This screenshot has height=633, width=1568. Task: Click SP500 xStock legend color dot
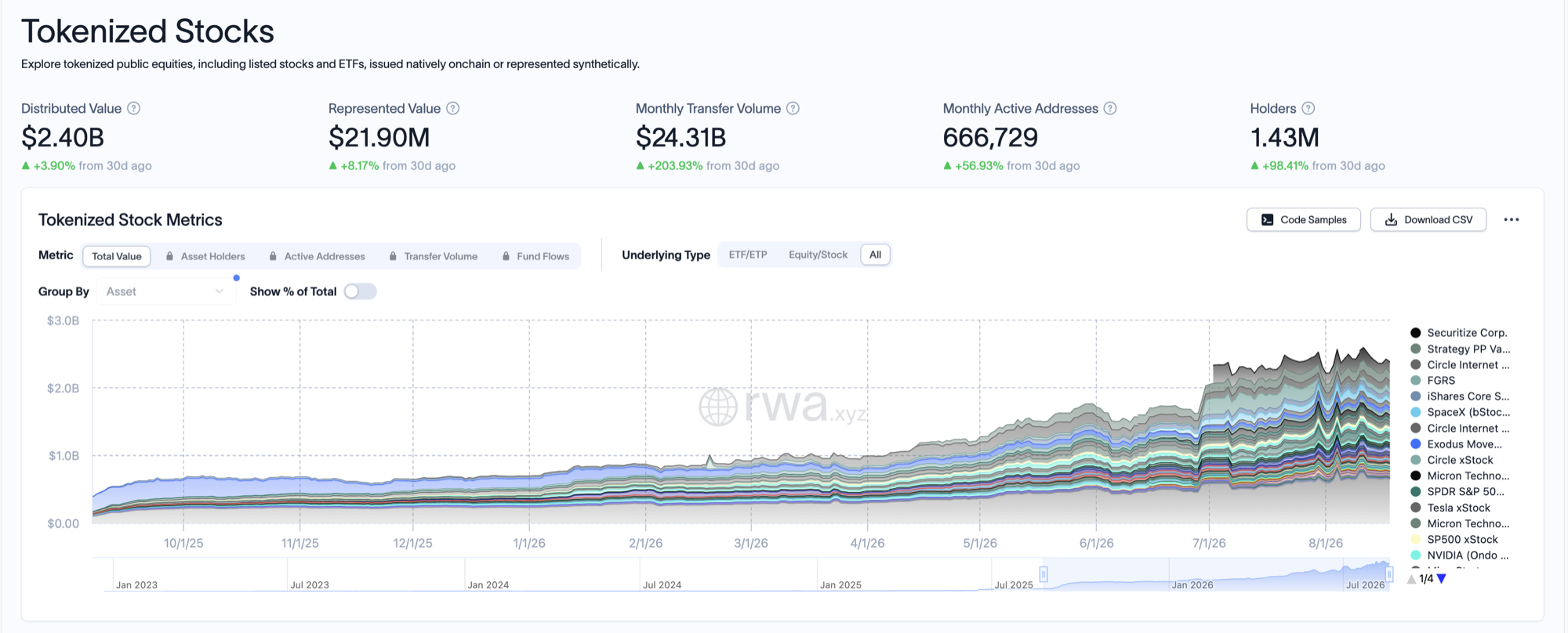[1416, 539]
